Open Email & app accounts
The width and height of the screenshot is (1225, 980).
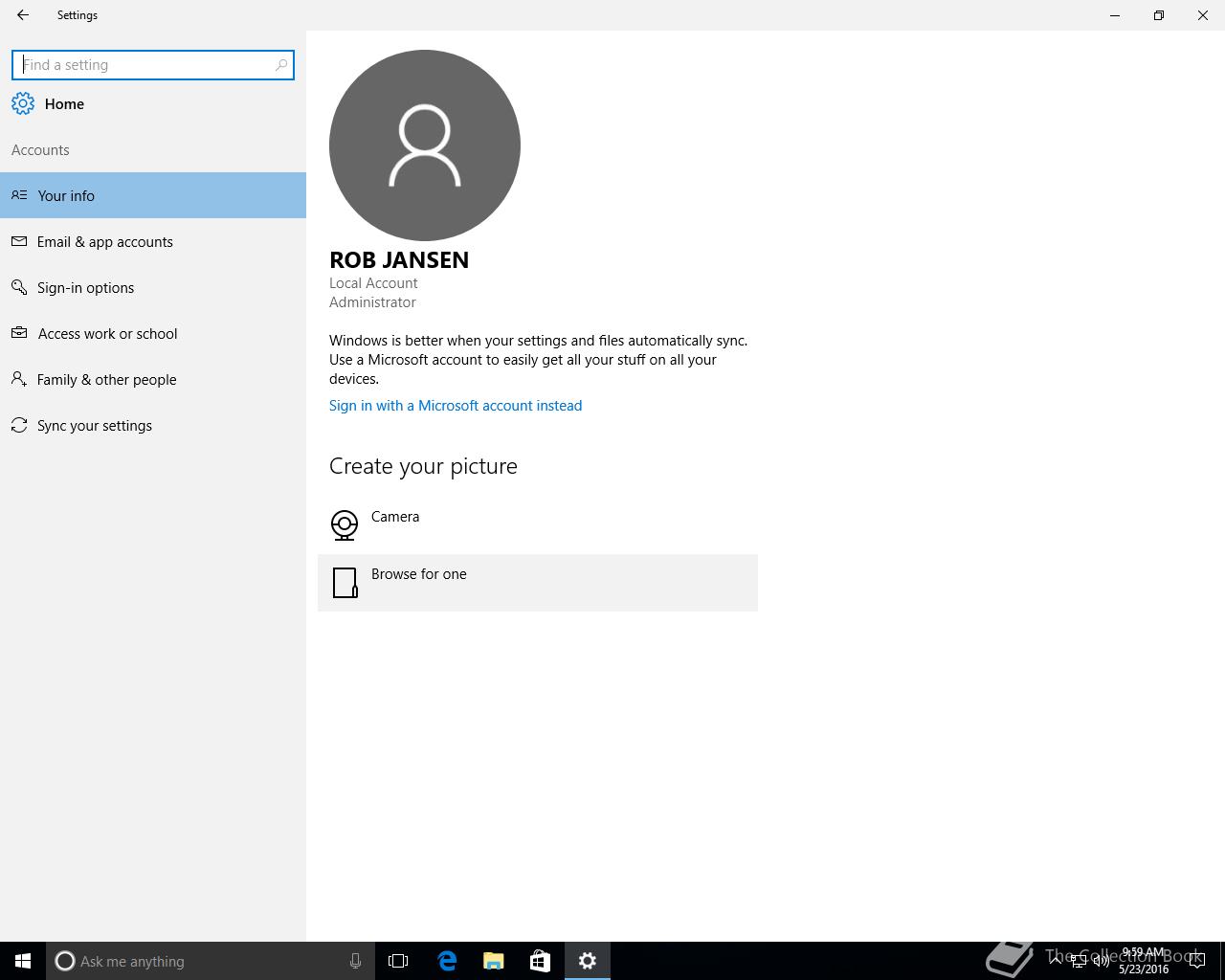point(153,241)
